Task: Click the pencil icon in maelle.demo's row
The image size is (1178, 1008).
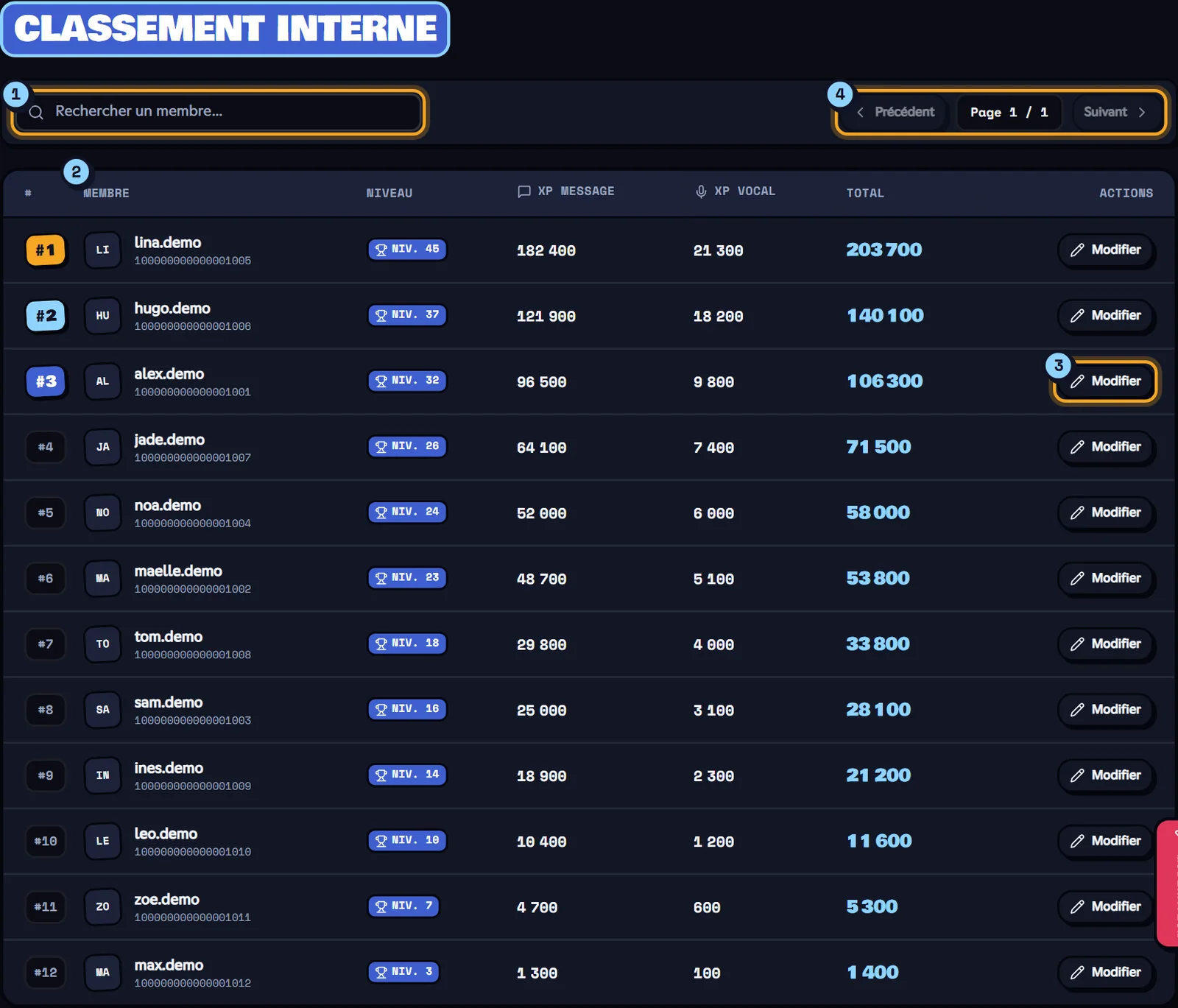Action: coord(1077,578)
